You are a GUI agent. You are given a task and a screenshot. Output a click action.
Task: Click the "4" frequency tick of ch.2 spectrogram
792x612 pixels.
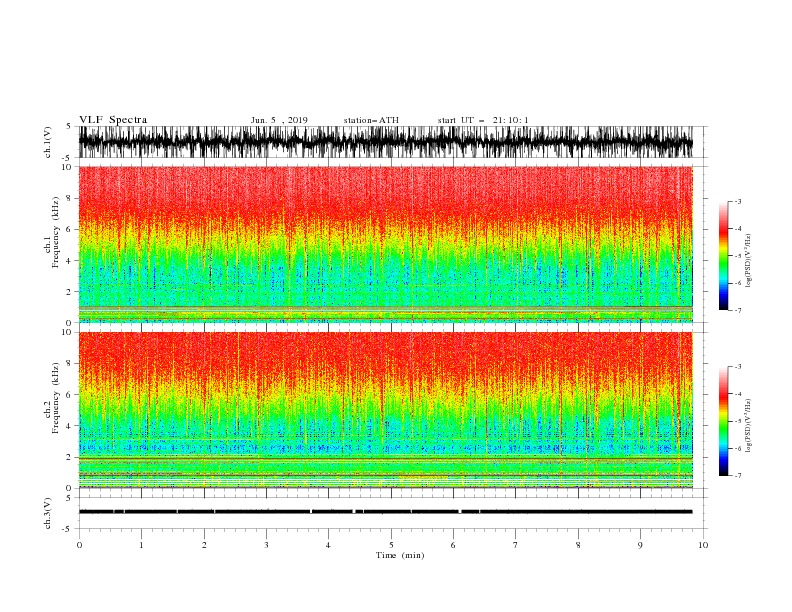point(69,426)
